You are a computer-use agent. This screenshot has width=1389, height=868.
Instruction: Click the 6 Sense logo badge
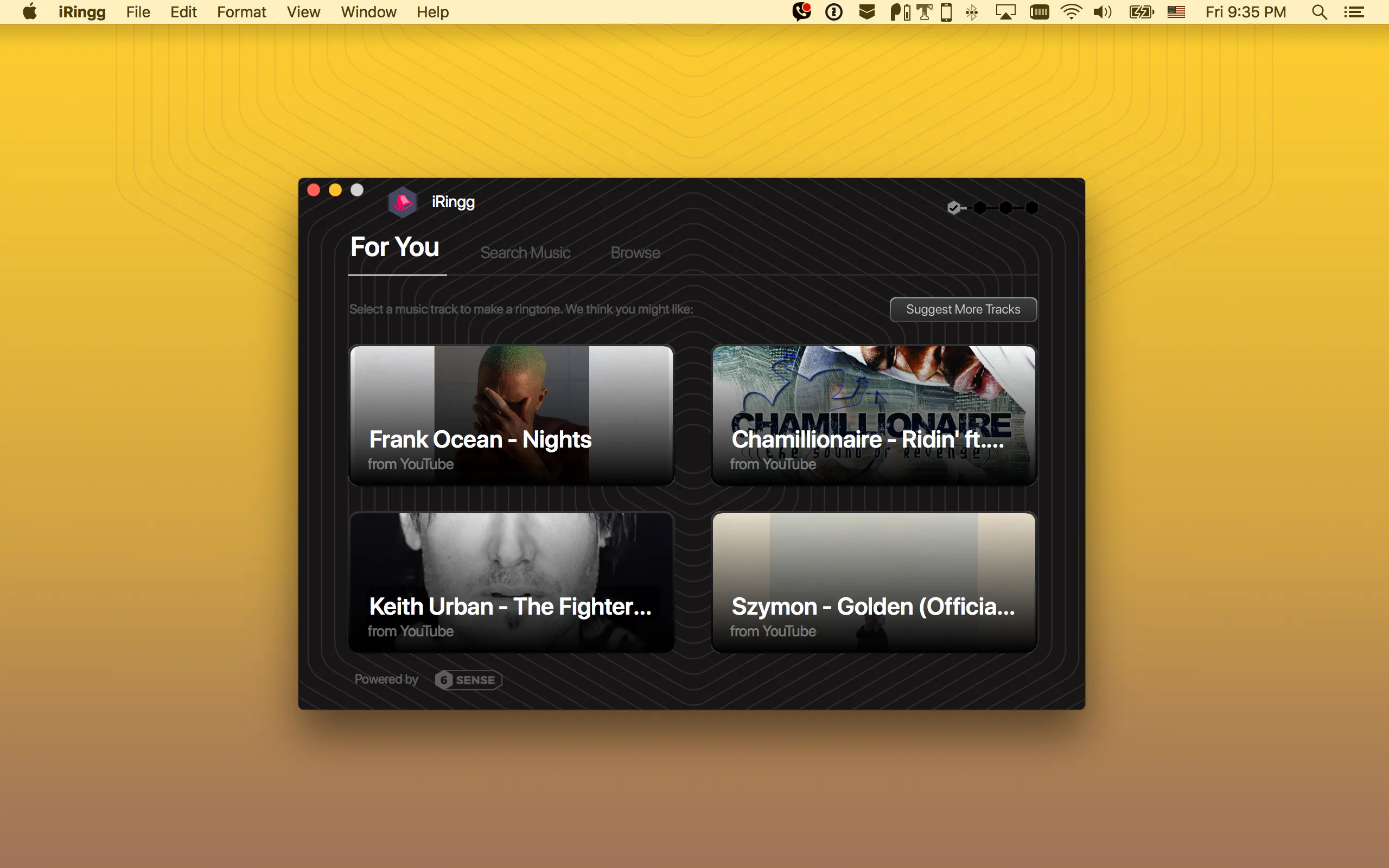pyautogui.click(x=468, y=680)
